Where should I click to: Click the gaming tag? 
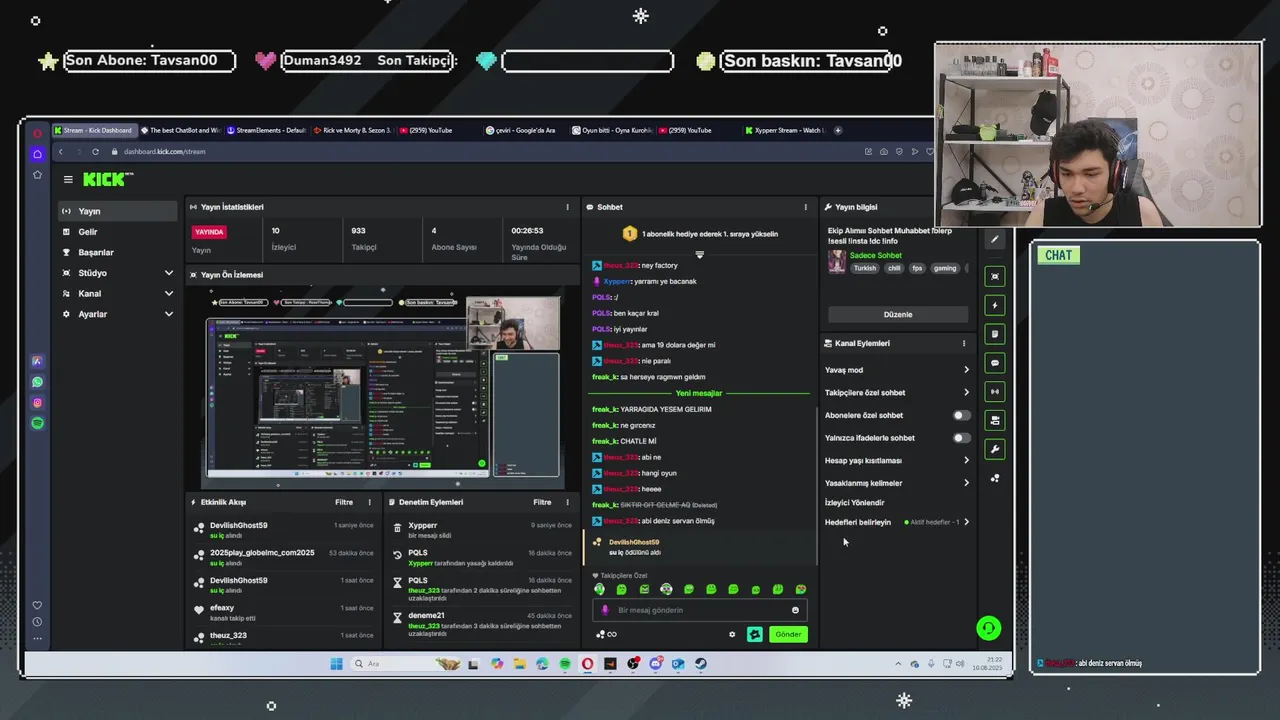(x=945, y=268)
